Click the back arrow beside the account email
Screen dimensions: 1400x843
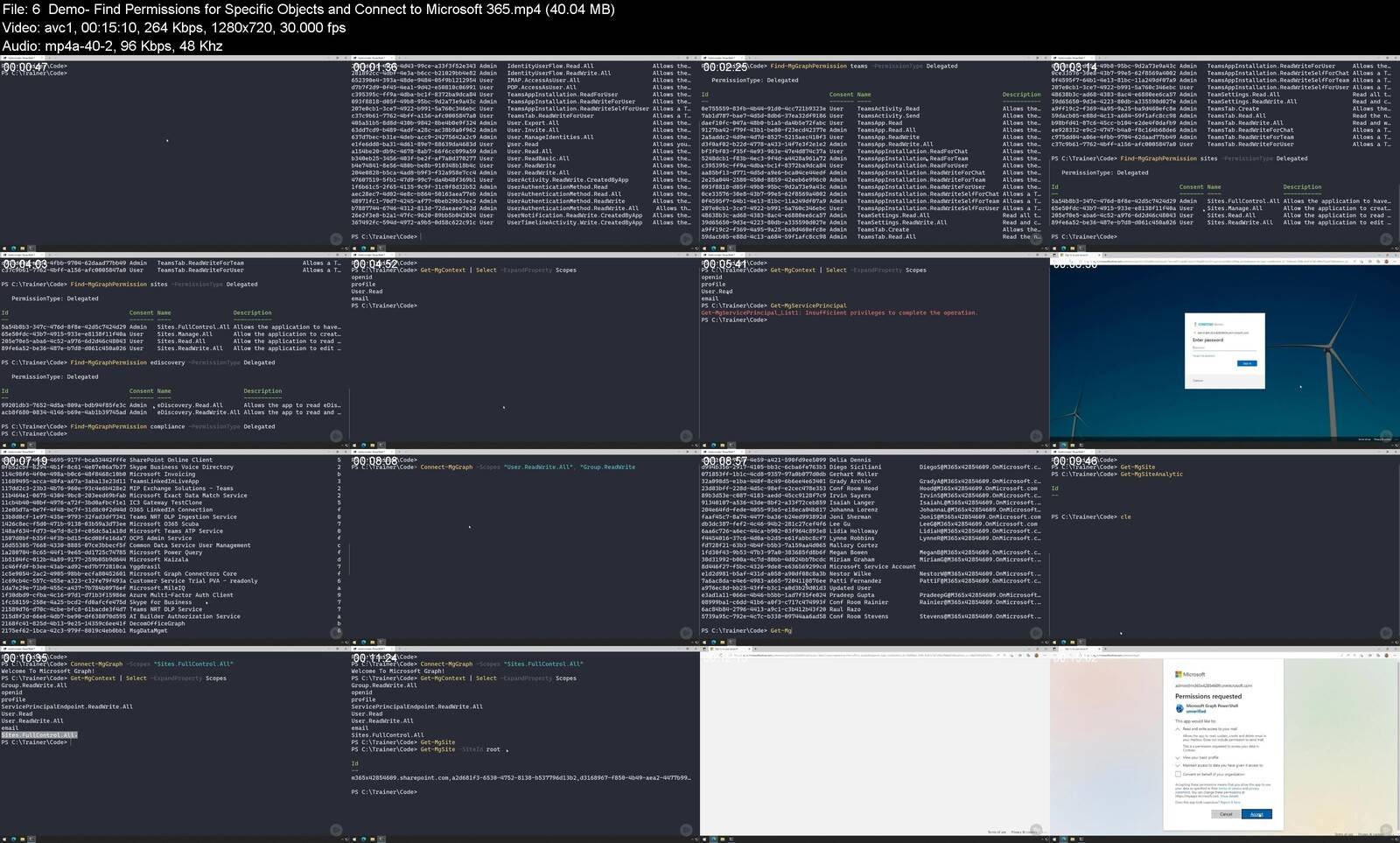point(1194,333)
